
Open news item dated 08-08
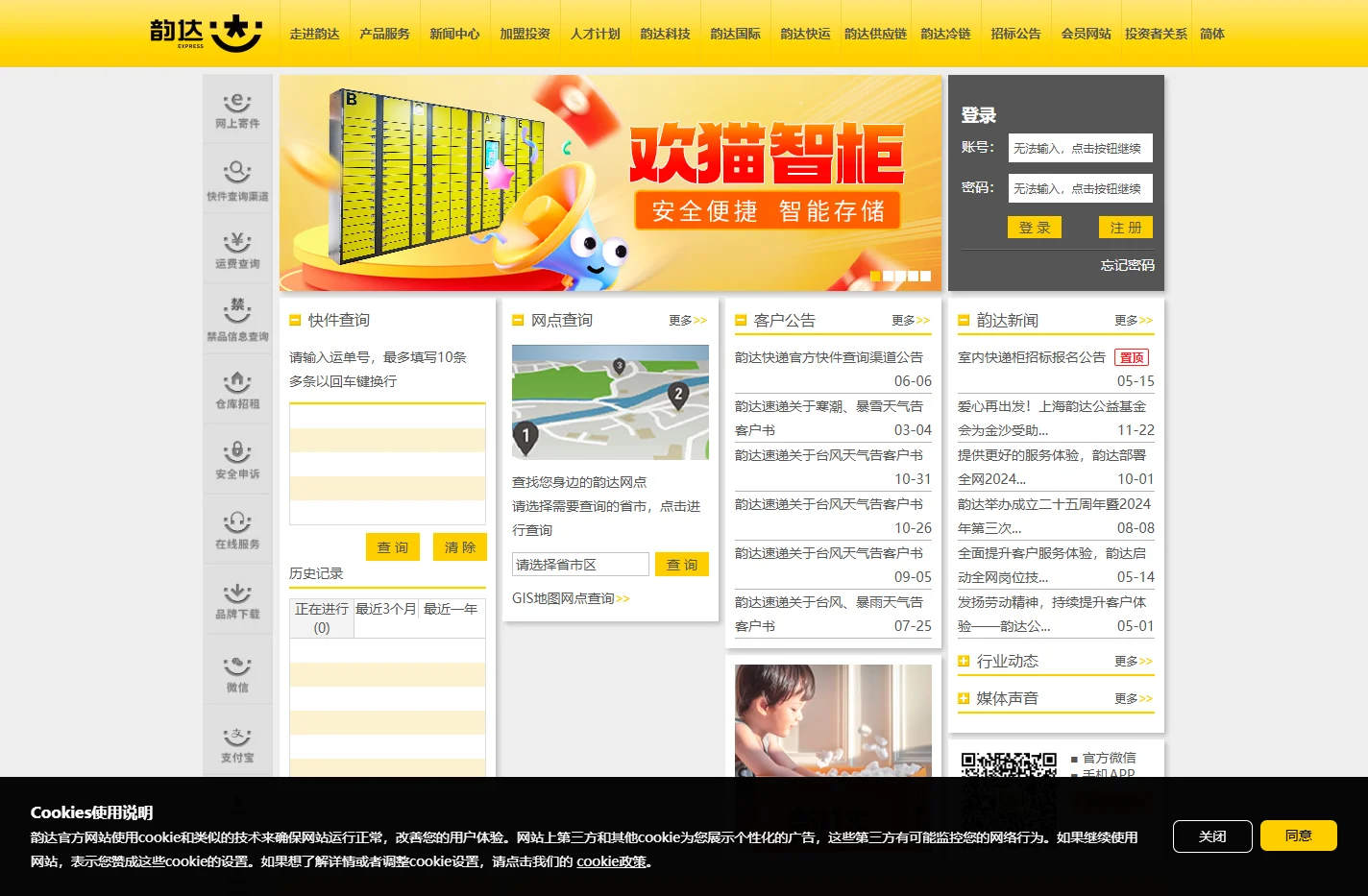coord(1056,516)
